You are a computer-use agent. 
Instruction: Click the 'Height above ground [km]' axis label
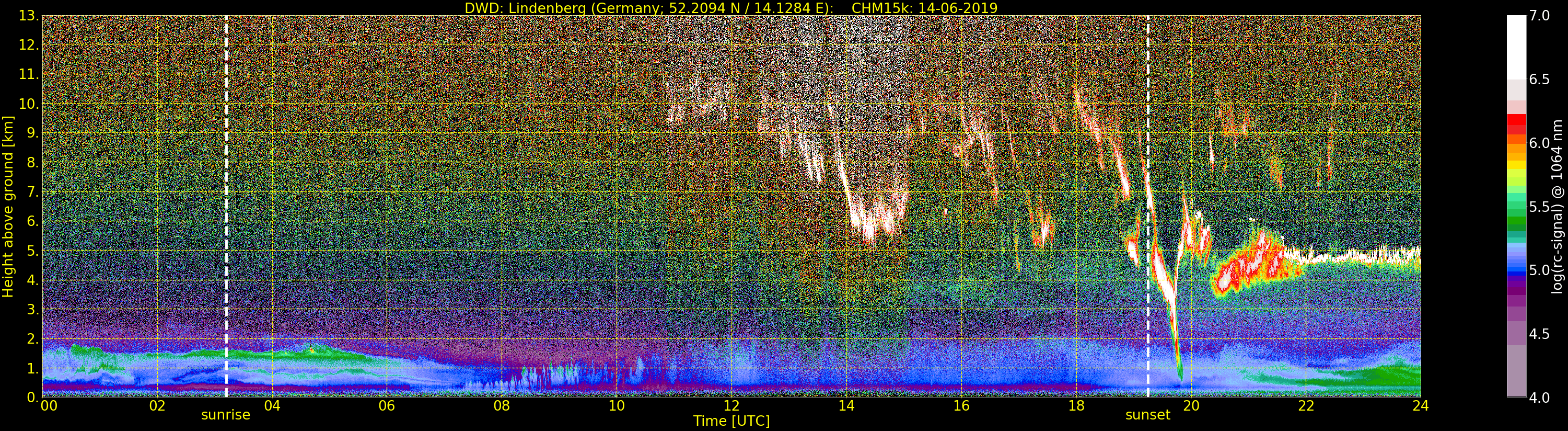tap(8, 206)
